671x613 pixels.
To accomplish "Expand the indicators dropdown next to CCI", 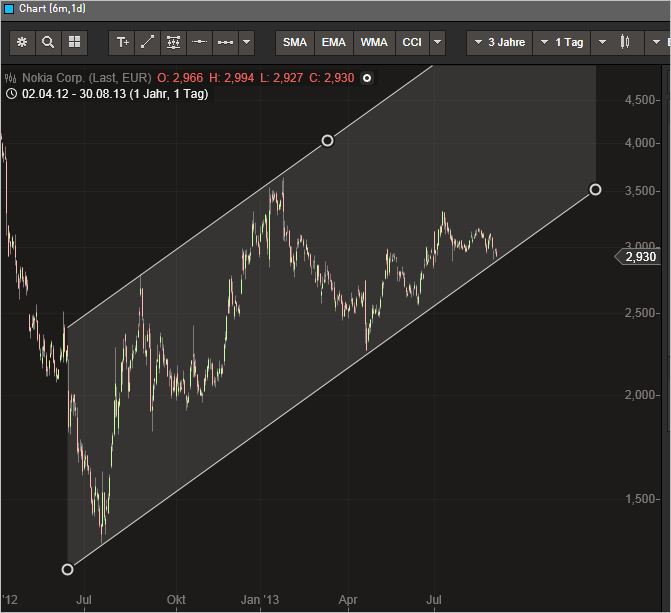I will (437, 42).
